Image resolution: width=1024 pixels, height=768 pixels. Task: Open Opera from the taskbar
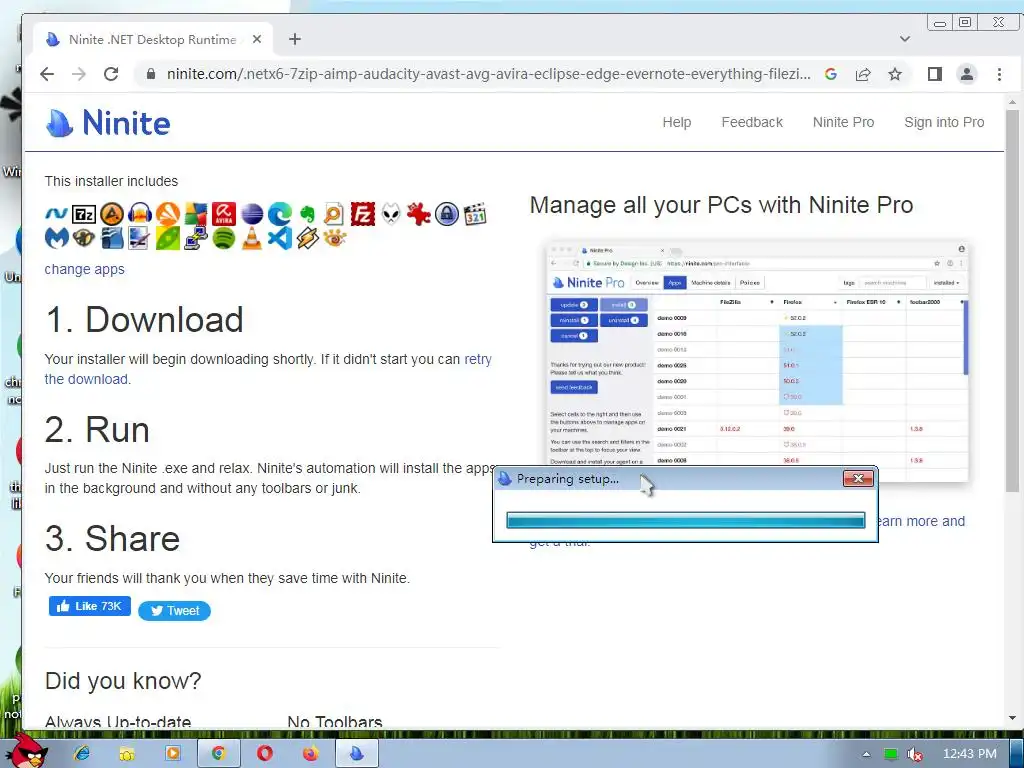click(x=264, y=754)
